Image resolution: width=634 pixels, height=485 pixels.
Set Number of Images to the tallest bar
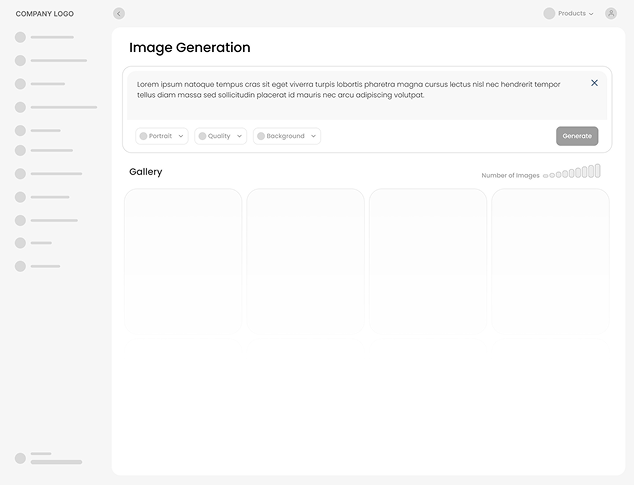pos(597,171)
